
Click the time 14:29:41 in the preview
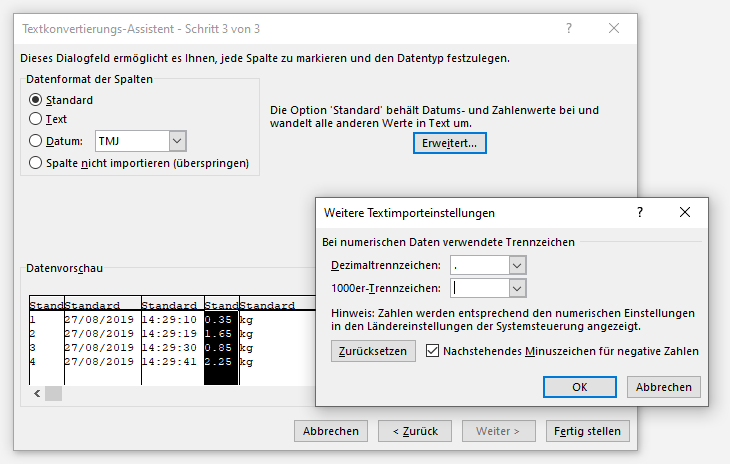coord(169,362)
